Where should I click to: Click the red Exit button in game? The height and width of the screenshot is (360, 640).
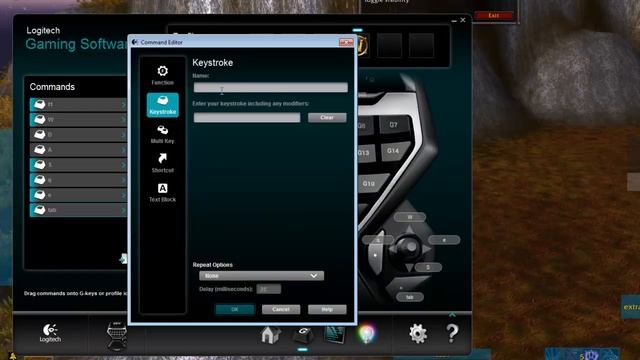[494, 16]
